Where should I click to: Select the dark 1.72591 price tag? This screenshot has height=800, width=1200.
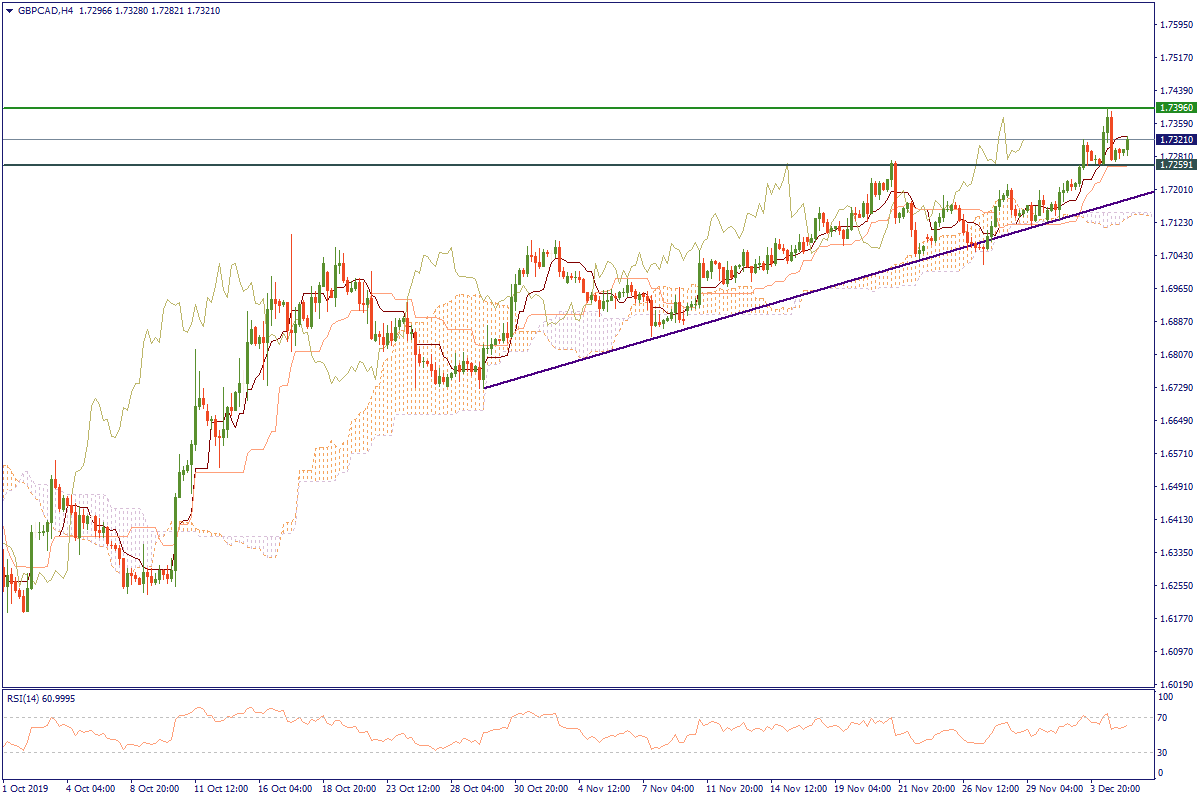(x=1172, y=165)
